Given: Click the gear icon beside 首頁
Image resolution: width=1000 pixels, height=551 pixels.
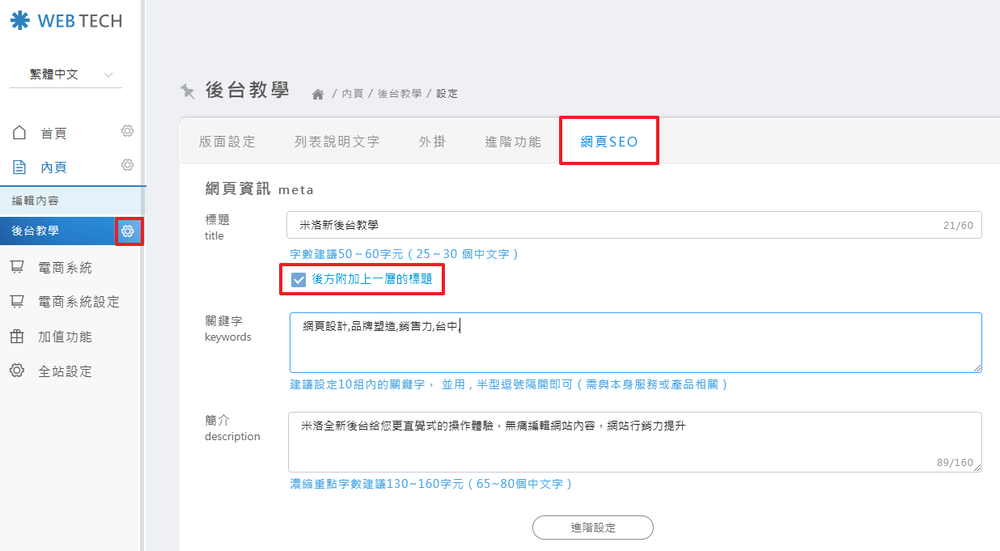Looking at the screenshot, I should pos(127,131).
